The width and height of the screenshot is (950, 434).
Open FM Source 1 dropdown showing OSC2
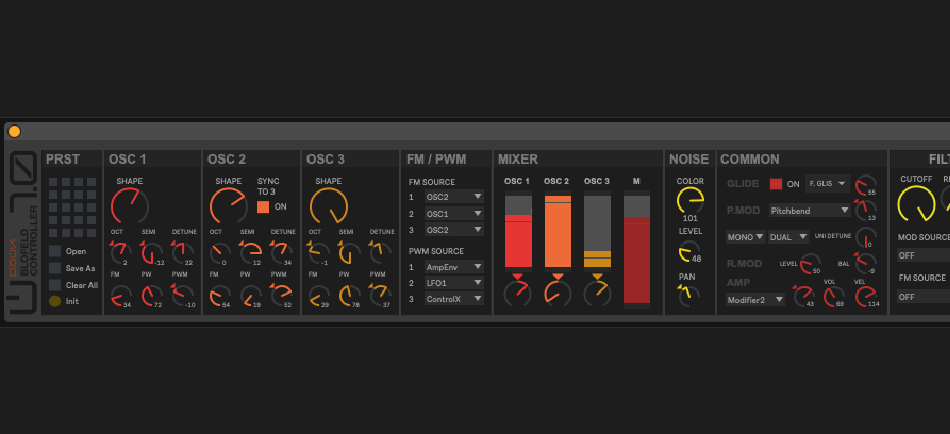click(x=454, y=196)
